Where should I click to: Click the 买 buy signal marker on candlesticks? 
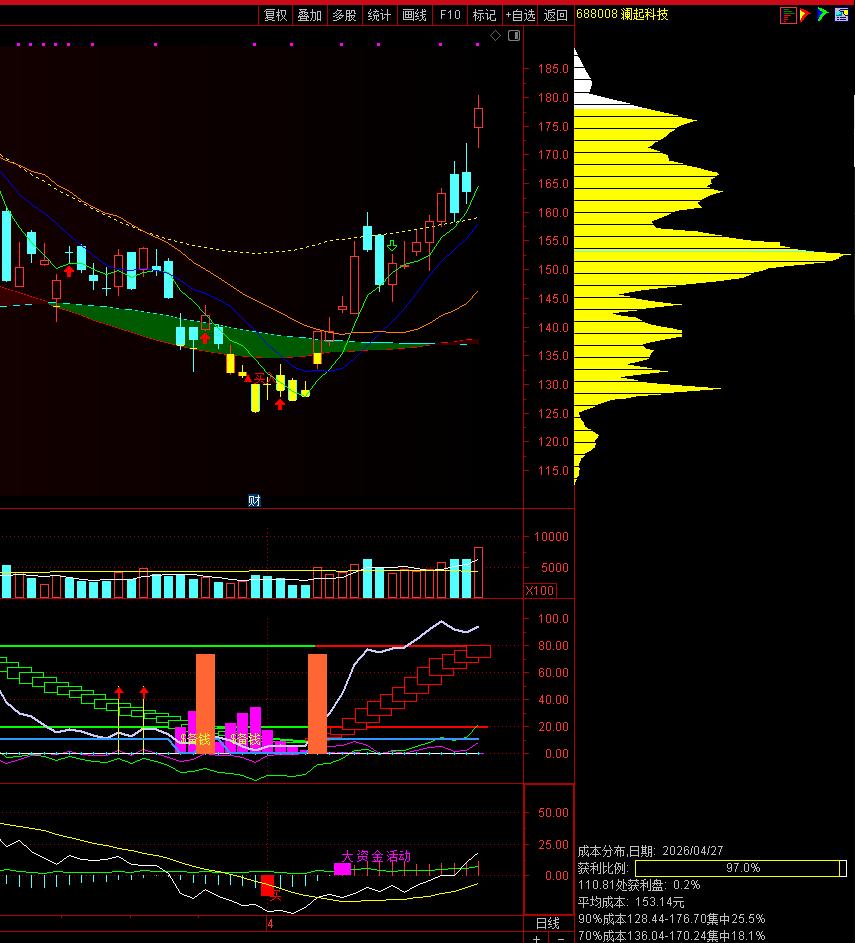(x=259, y=378)
